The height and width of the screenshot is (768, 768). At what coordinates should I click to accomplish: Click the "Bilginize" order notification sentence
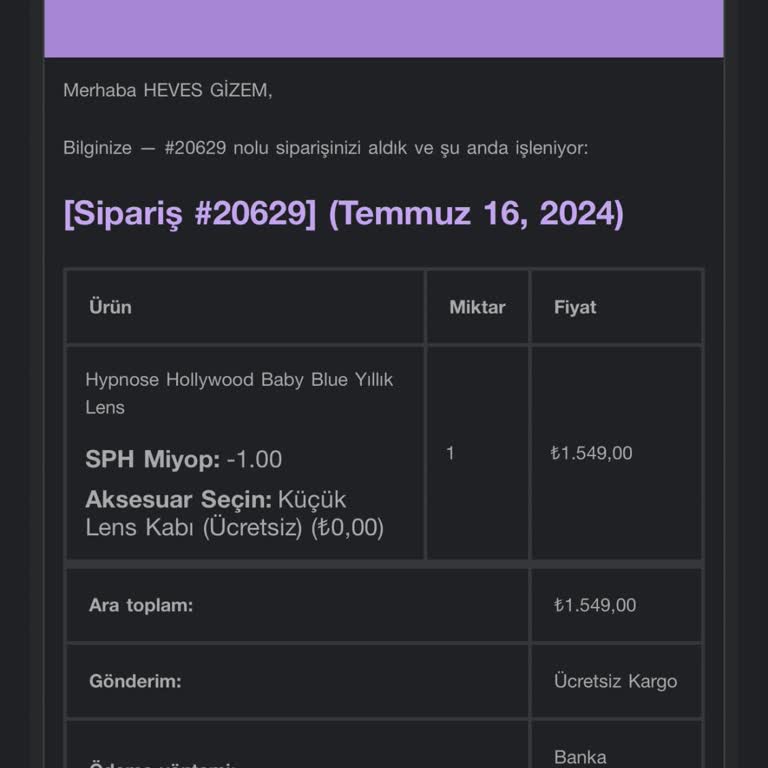325,148
